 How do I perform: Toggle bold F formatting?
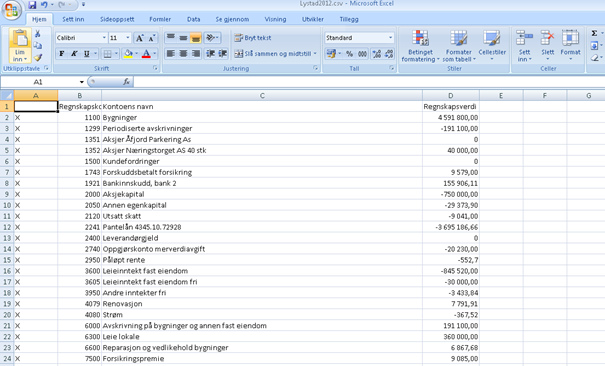(x=62, y=54)
